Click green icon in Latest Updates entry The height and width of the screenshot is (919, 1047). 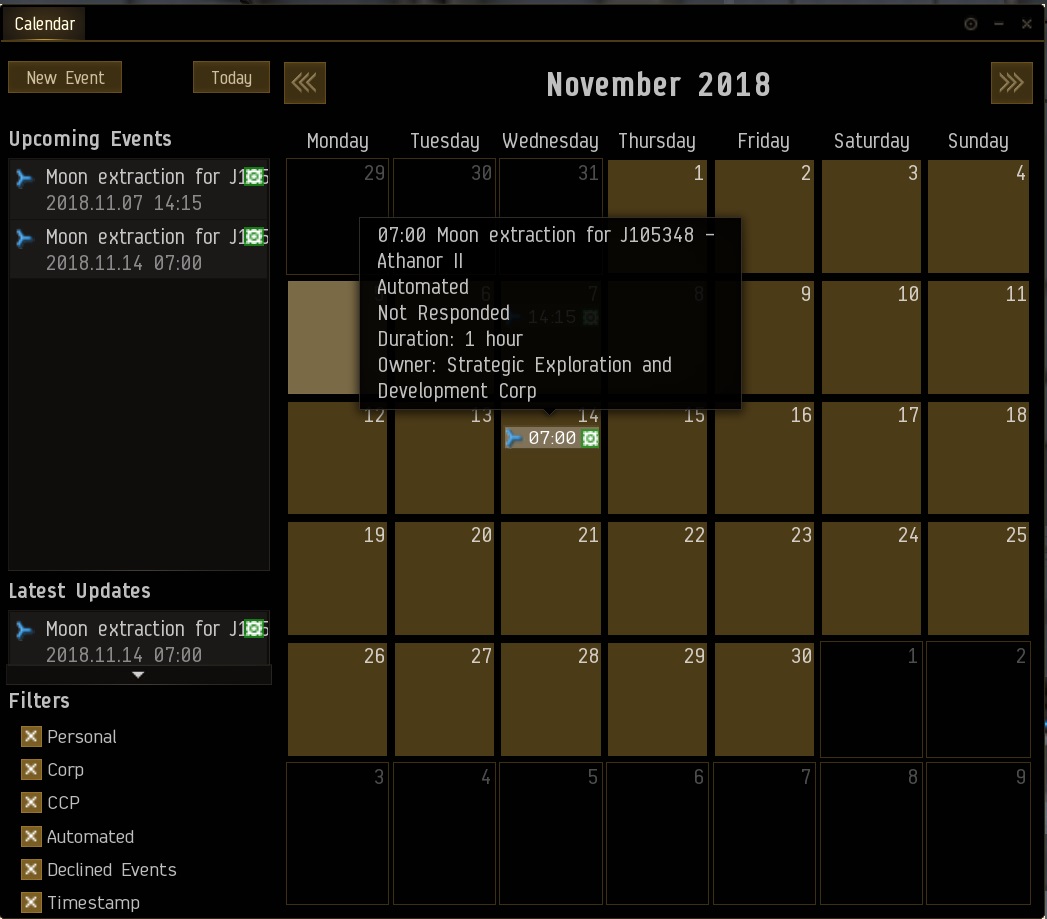254,629
